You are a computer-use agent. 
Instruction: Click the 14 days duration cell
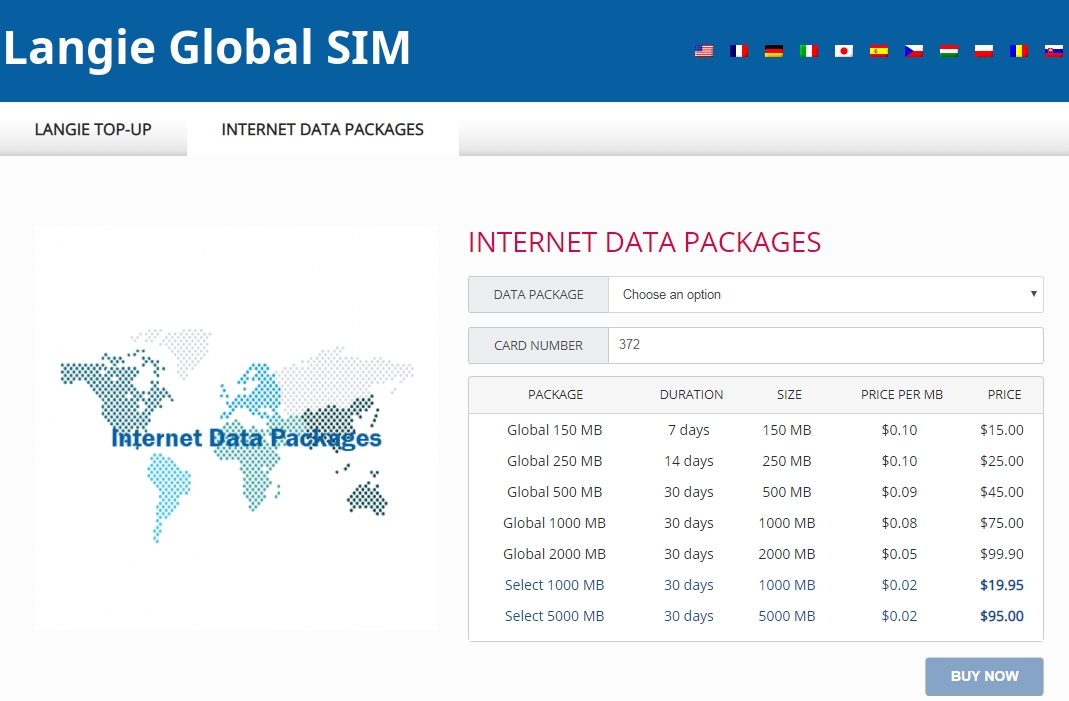pyautogui.click(x=689, y=461)
